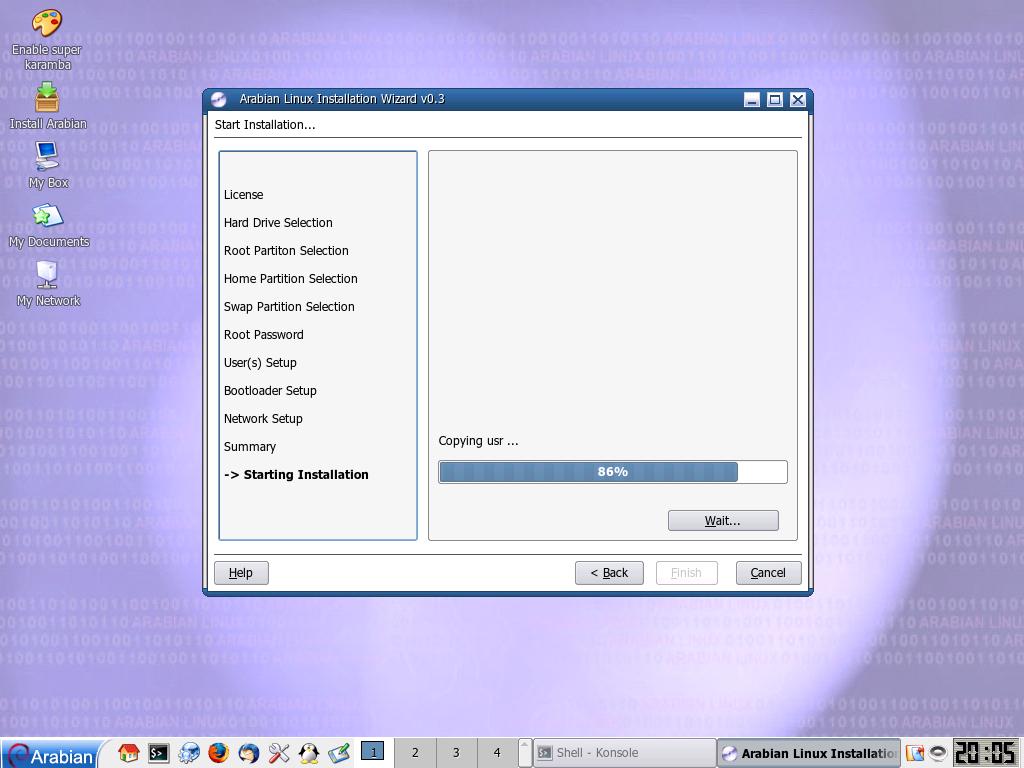Select Home Partition Selection step
The width and height of the screenshot is (1024, 768).
291,279
